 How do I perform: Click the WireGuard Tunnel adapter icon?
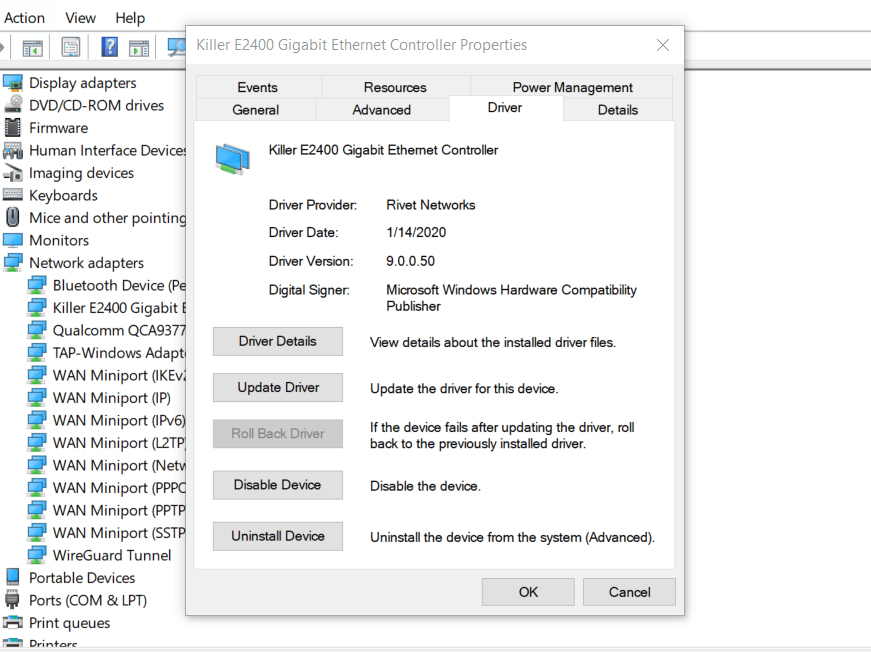pyautogui.click(x=37, y=555)
